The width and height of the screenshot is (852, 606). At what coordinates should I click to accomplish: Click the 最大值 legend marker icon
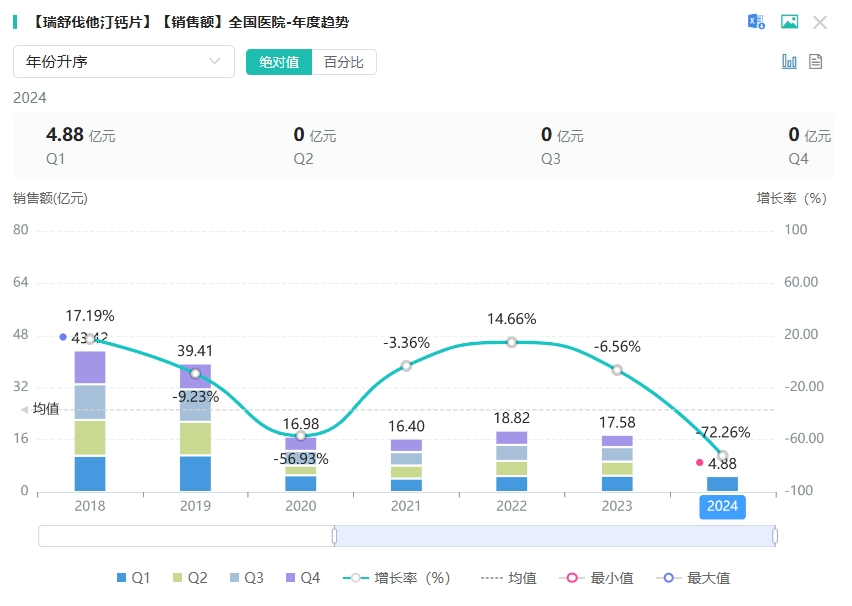click(669, 578)
